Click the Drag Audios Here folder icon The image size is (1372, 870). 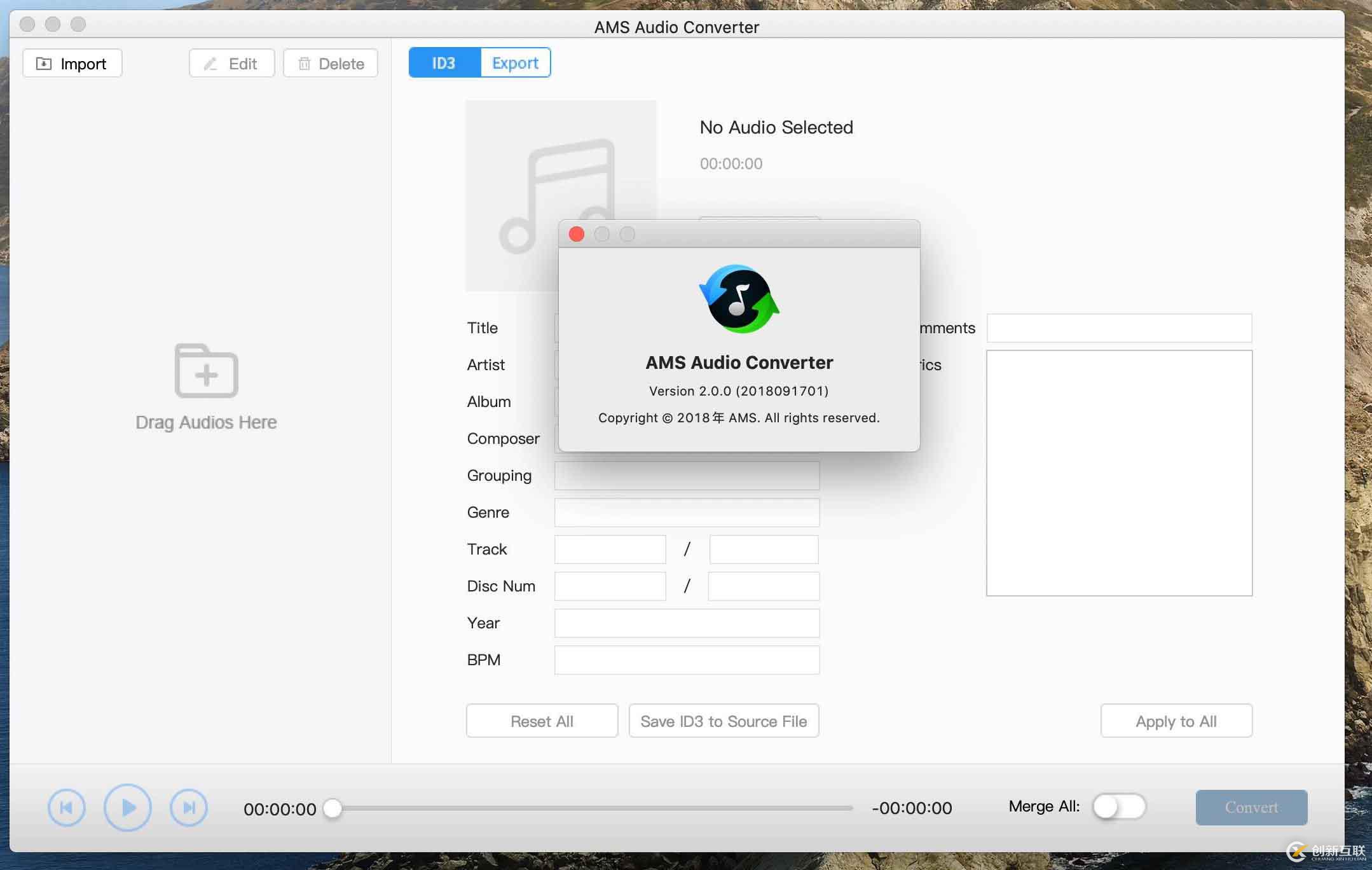tap(206, 371)
